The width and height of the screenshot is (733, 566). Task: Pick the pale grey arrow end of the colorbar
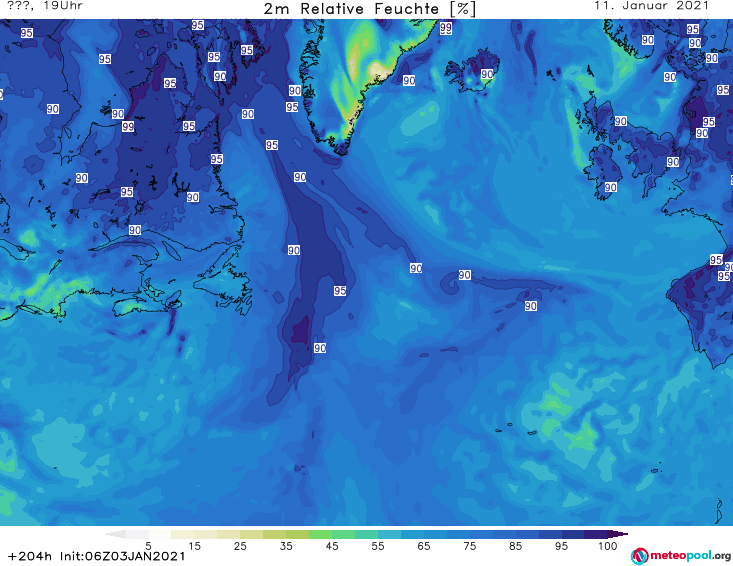pos(115,534)
